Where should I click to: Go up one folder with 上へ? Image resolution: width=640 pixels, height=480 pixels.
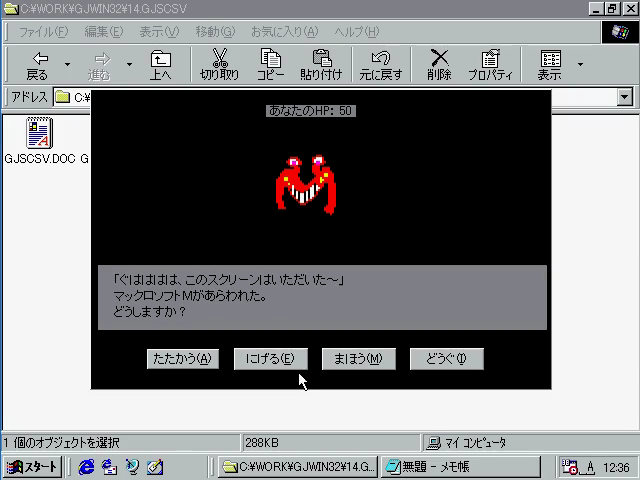tap(160, 64)
